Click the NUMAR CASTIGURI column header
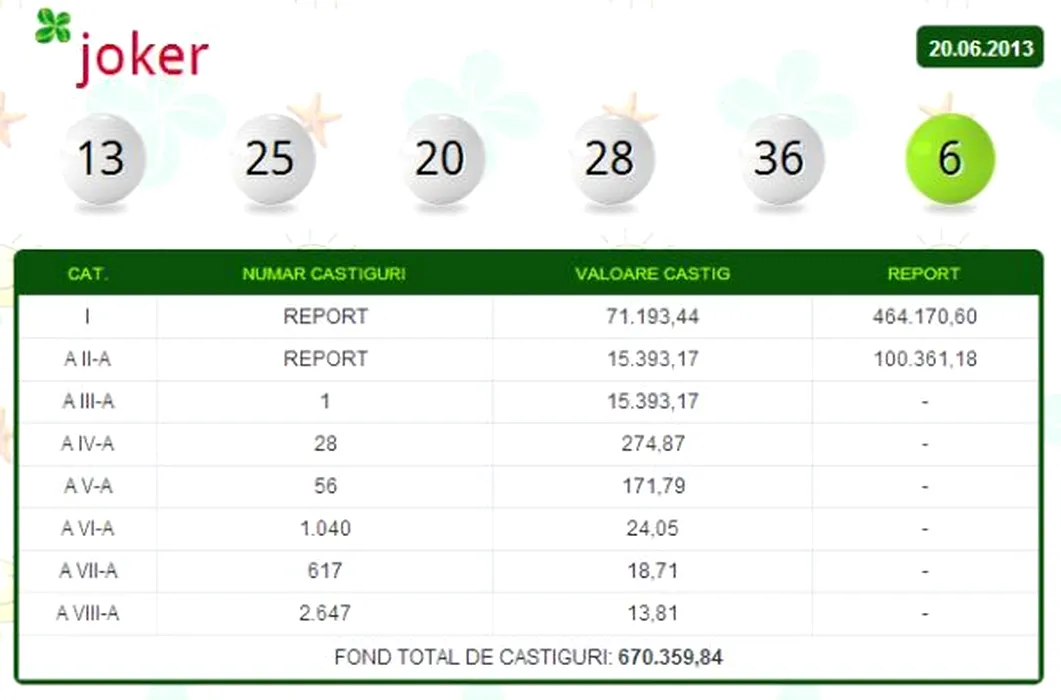 [324, 274]
